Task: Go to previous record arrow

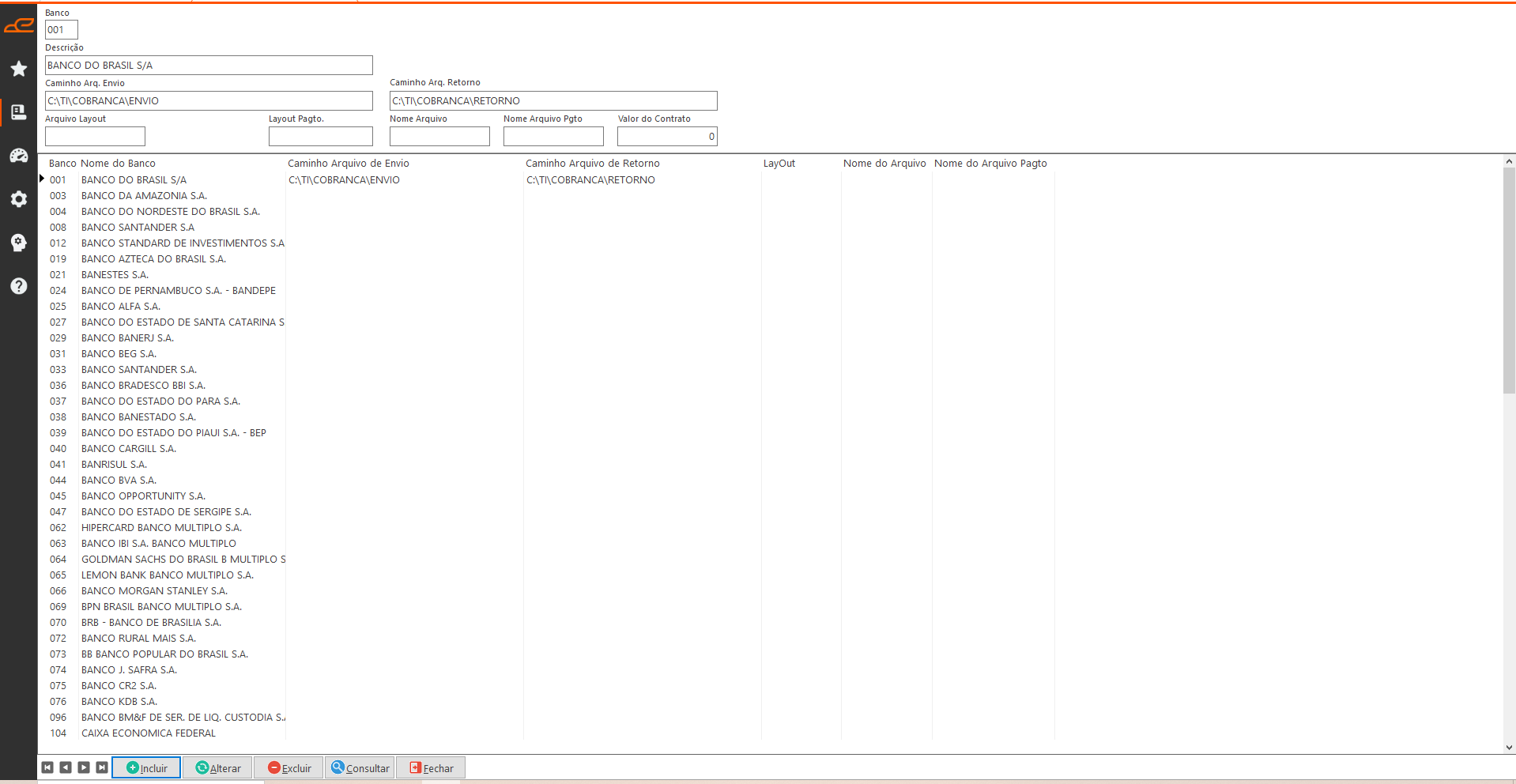Action: click(66, 767)
